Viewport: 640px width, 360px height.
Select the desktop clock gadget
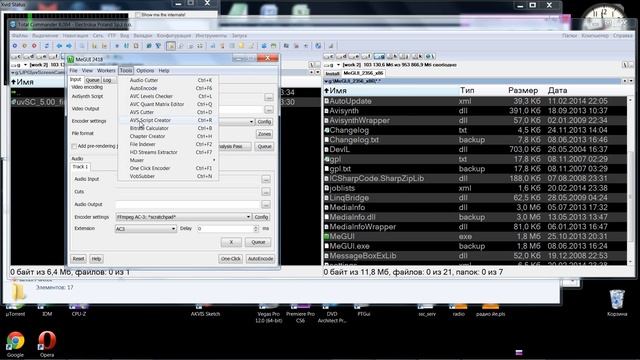point(605,16)
